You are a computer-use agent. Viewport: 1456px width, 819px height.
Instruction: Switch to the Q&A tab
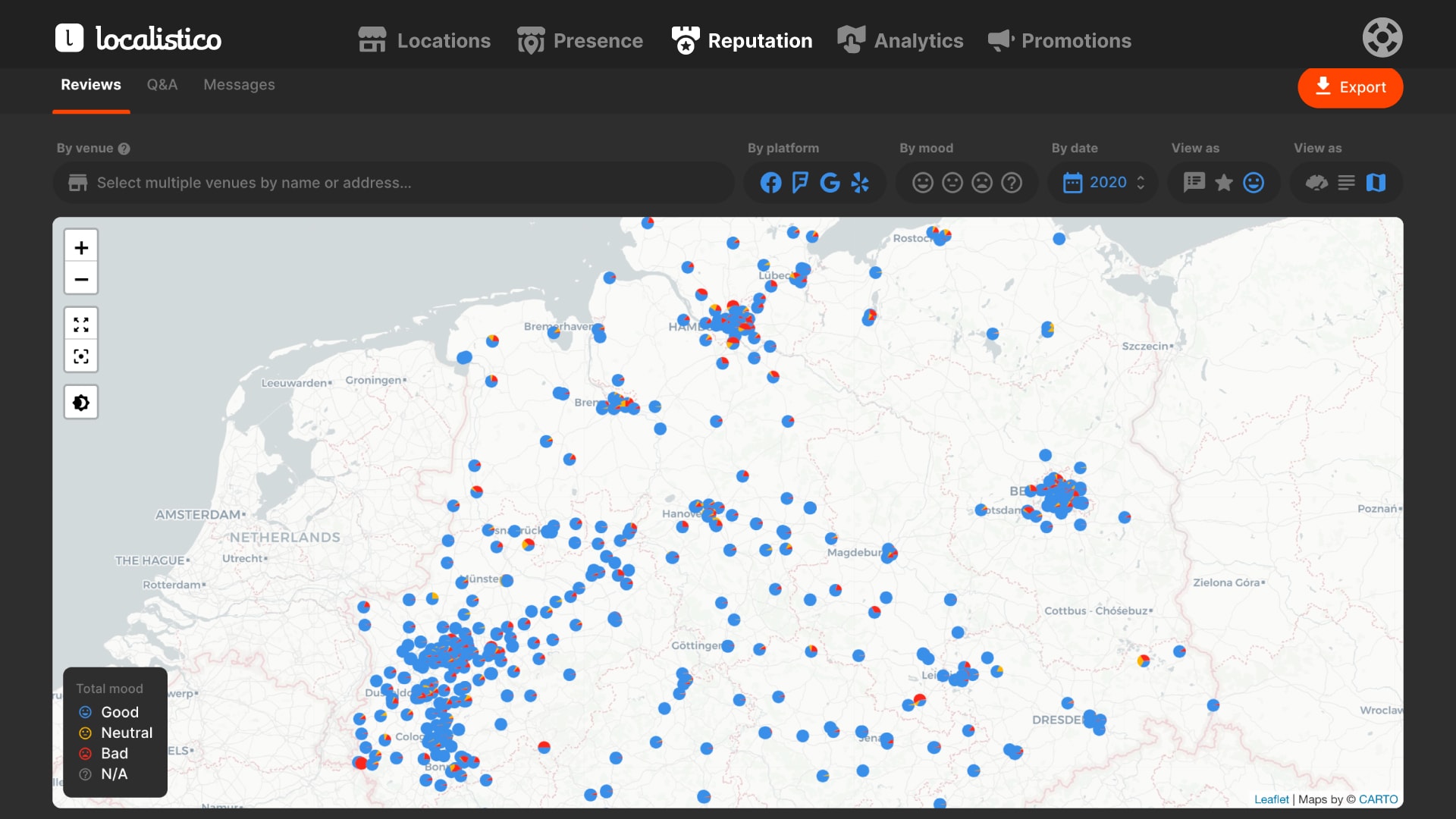pos(162,85)
